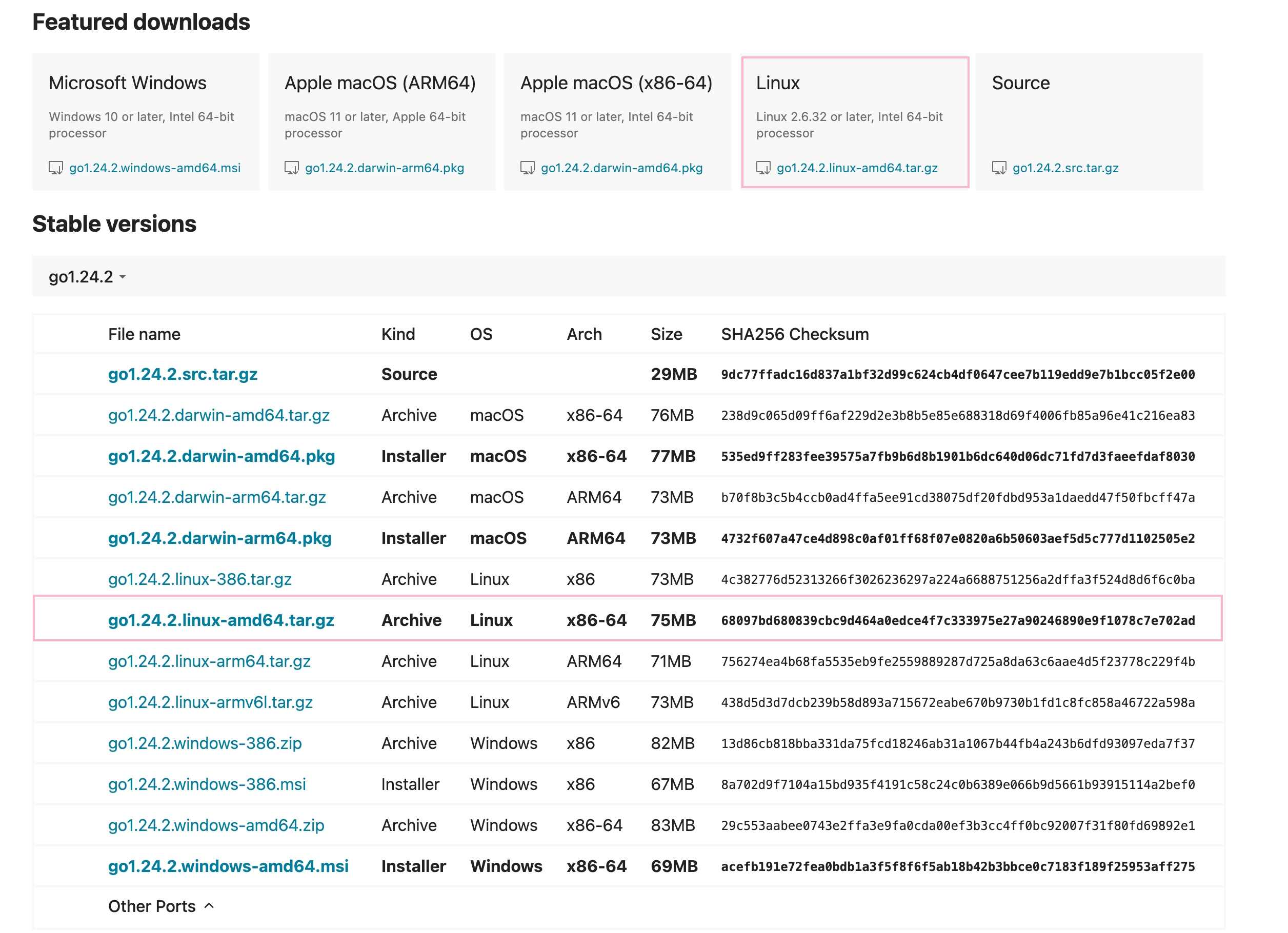Screen dimensions: 1288x933
Task: Click checksum starting 8a702d9f7104 for windows-386 msi
Action: coord(957,784)
